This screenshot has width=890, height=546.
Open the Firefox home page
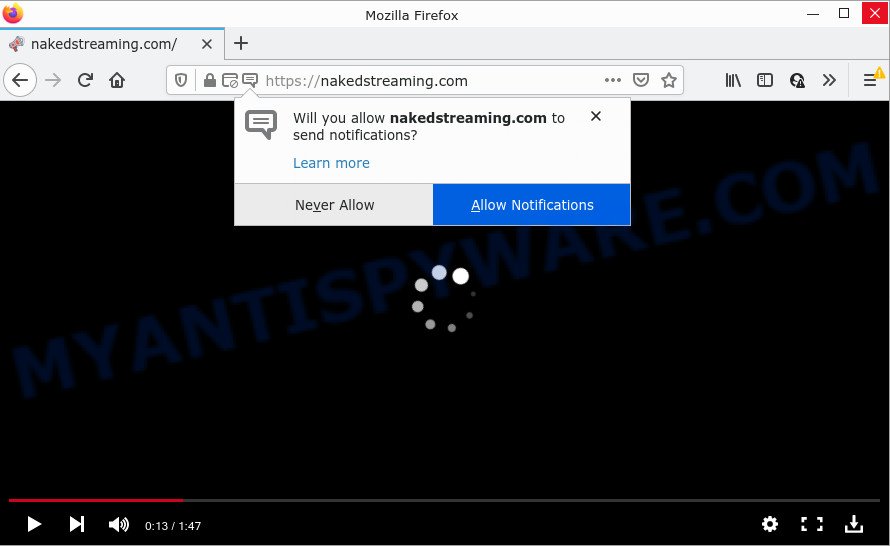[x=117, y=81]
